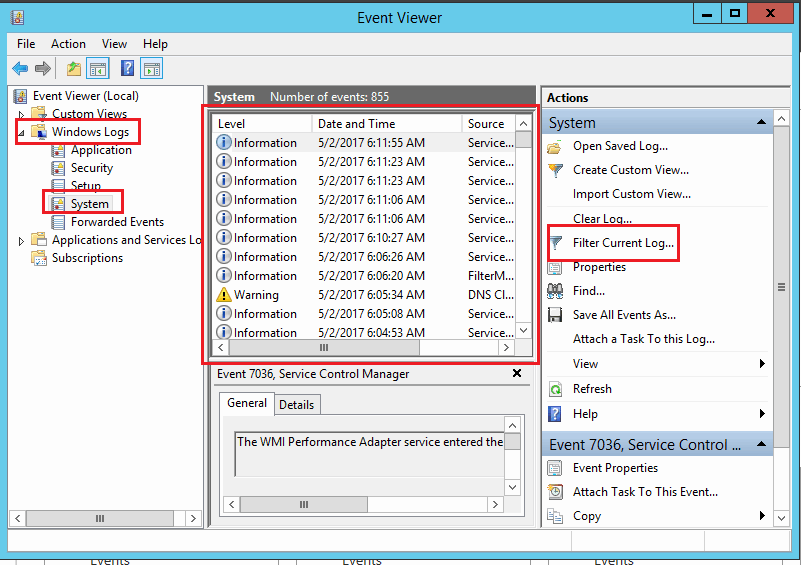Collapse the System actions section header
Image resolution: width=801 pixels, height=565 pixels.
761,122
